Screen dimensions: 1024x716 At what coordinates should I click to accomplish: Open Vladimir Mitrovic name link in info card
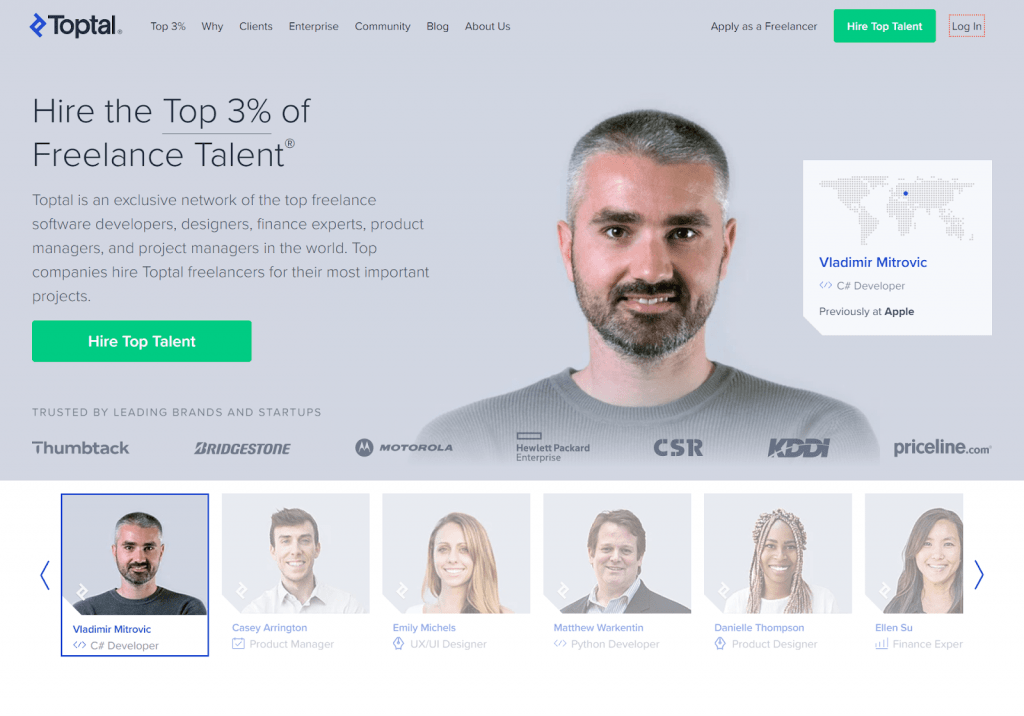pos(872,262)
